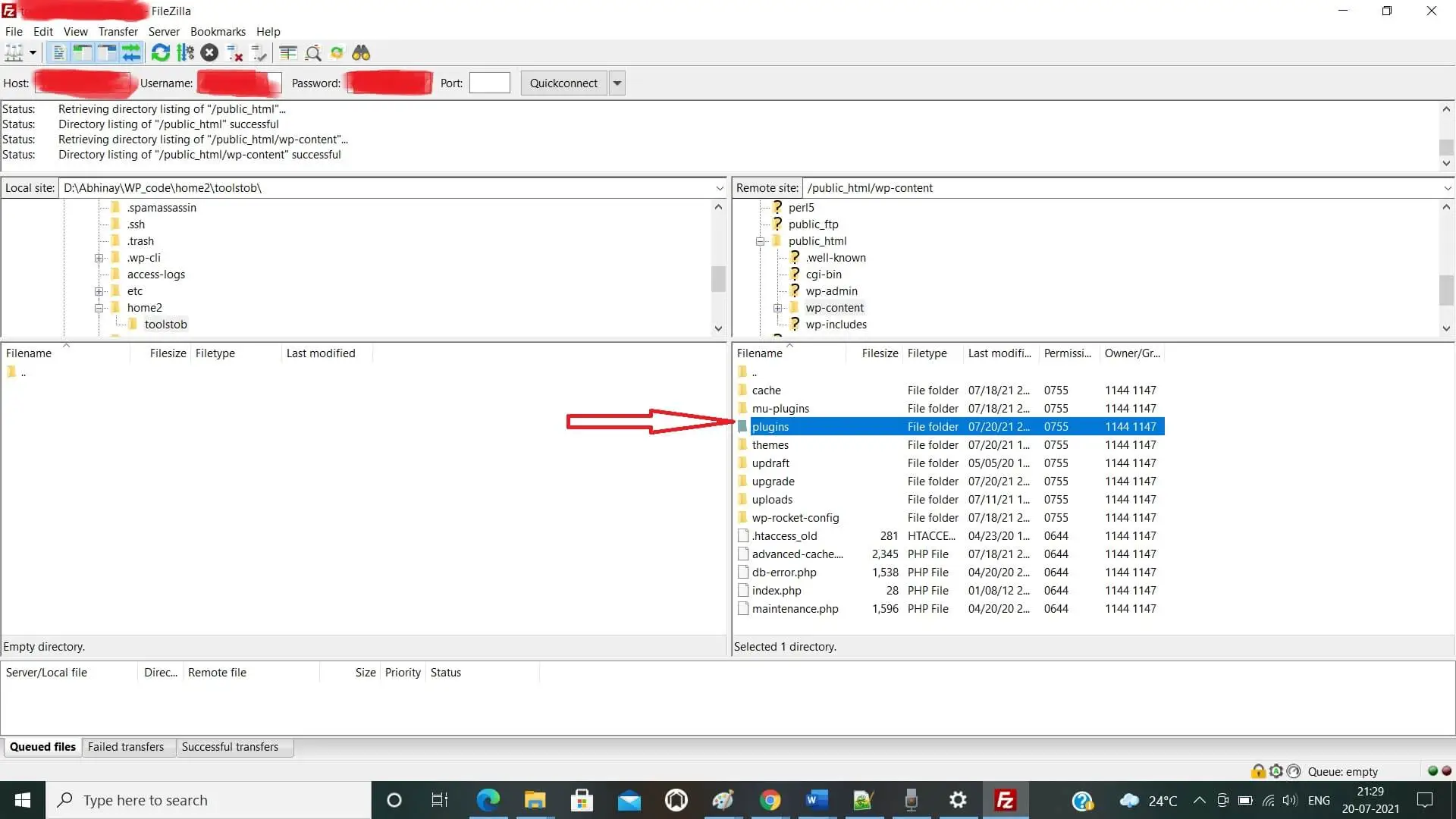Cancel the current operation
Viewport: 1456px width, 819px height.
coord(210,53)
